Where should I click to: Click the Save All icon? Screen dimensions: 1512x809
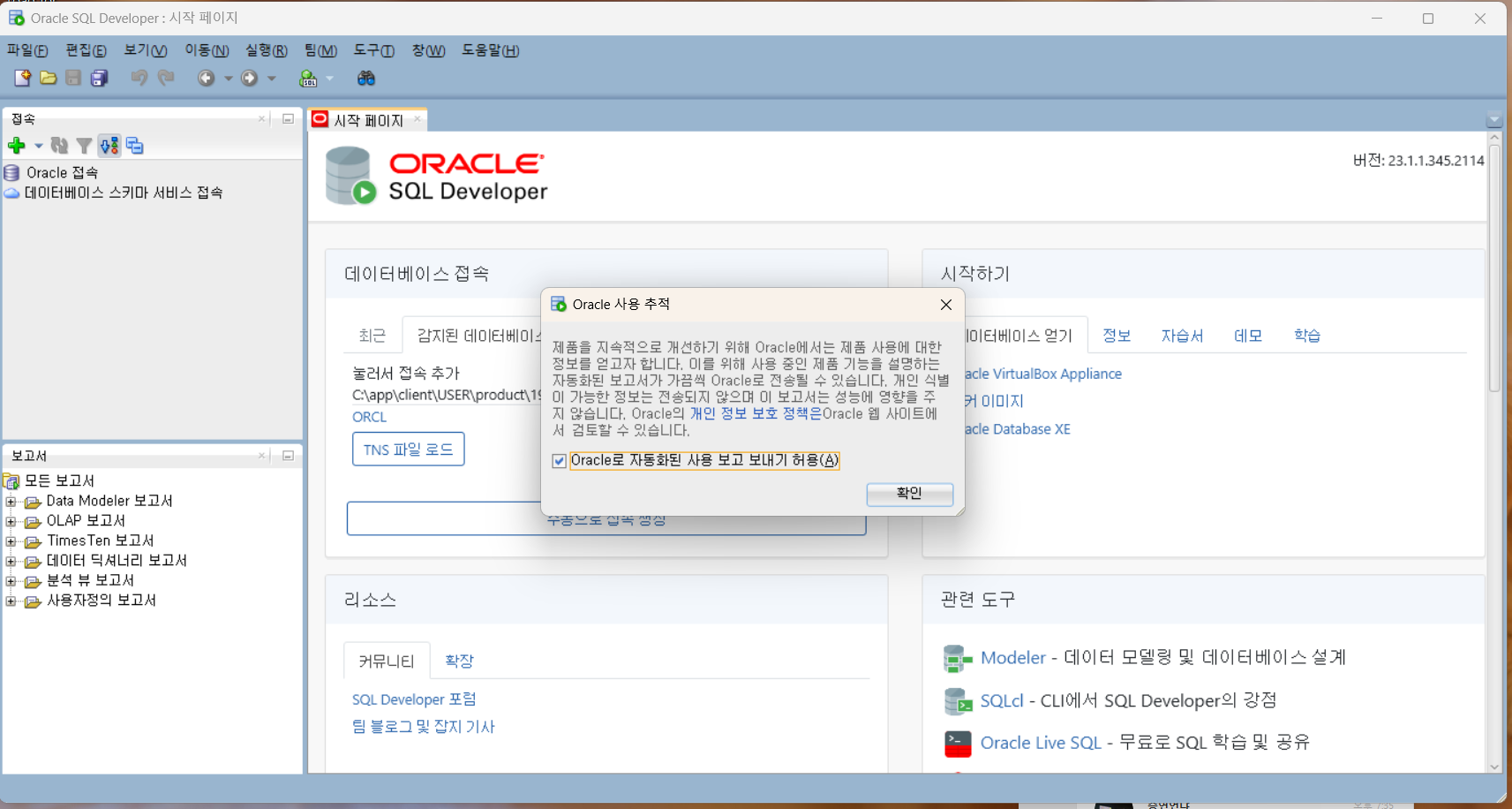click(x=99, y=78)
